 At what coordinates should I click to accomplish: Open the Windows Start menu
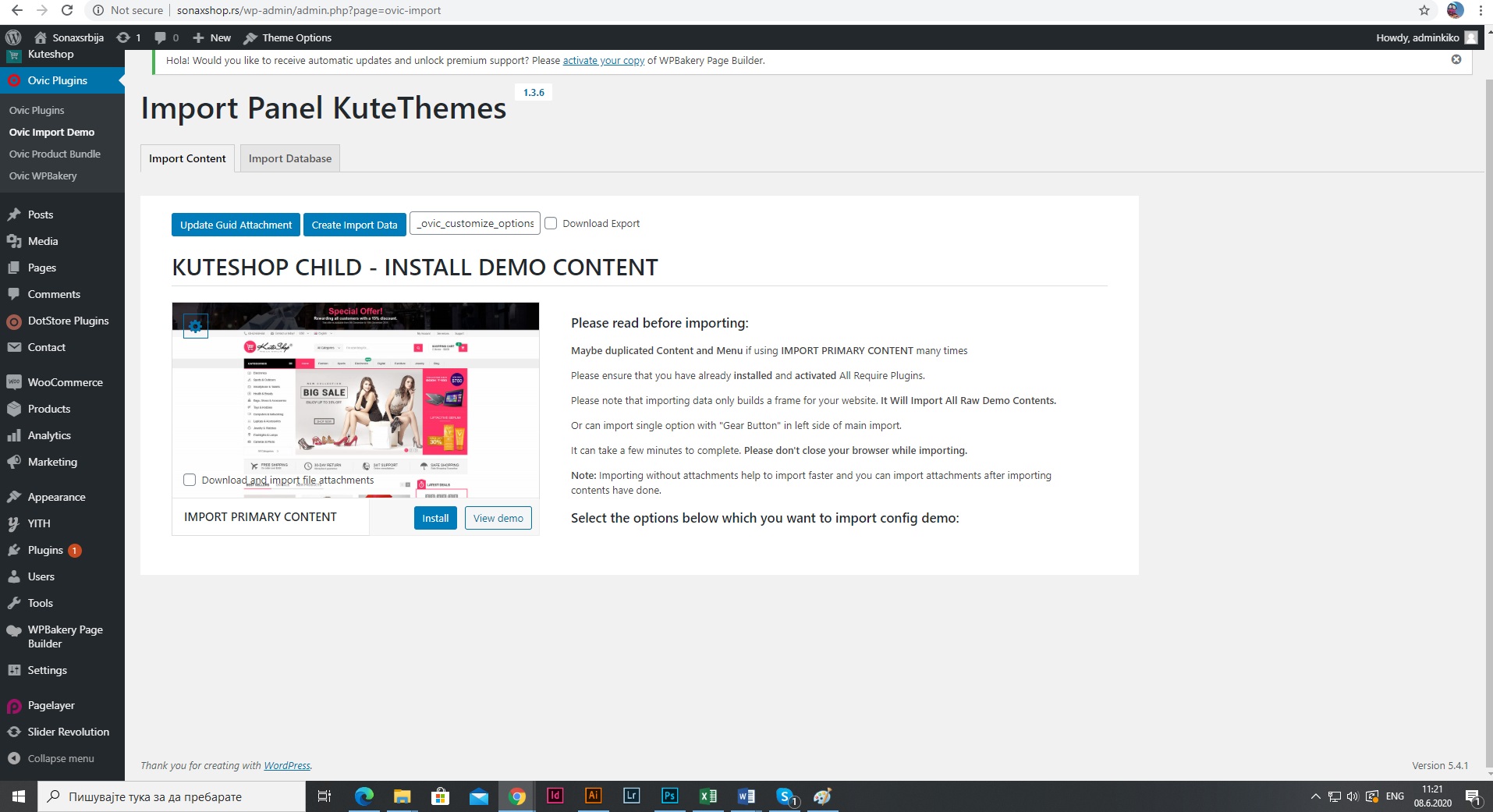click(x=19, y=796)
